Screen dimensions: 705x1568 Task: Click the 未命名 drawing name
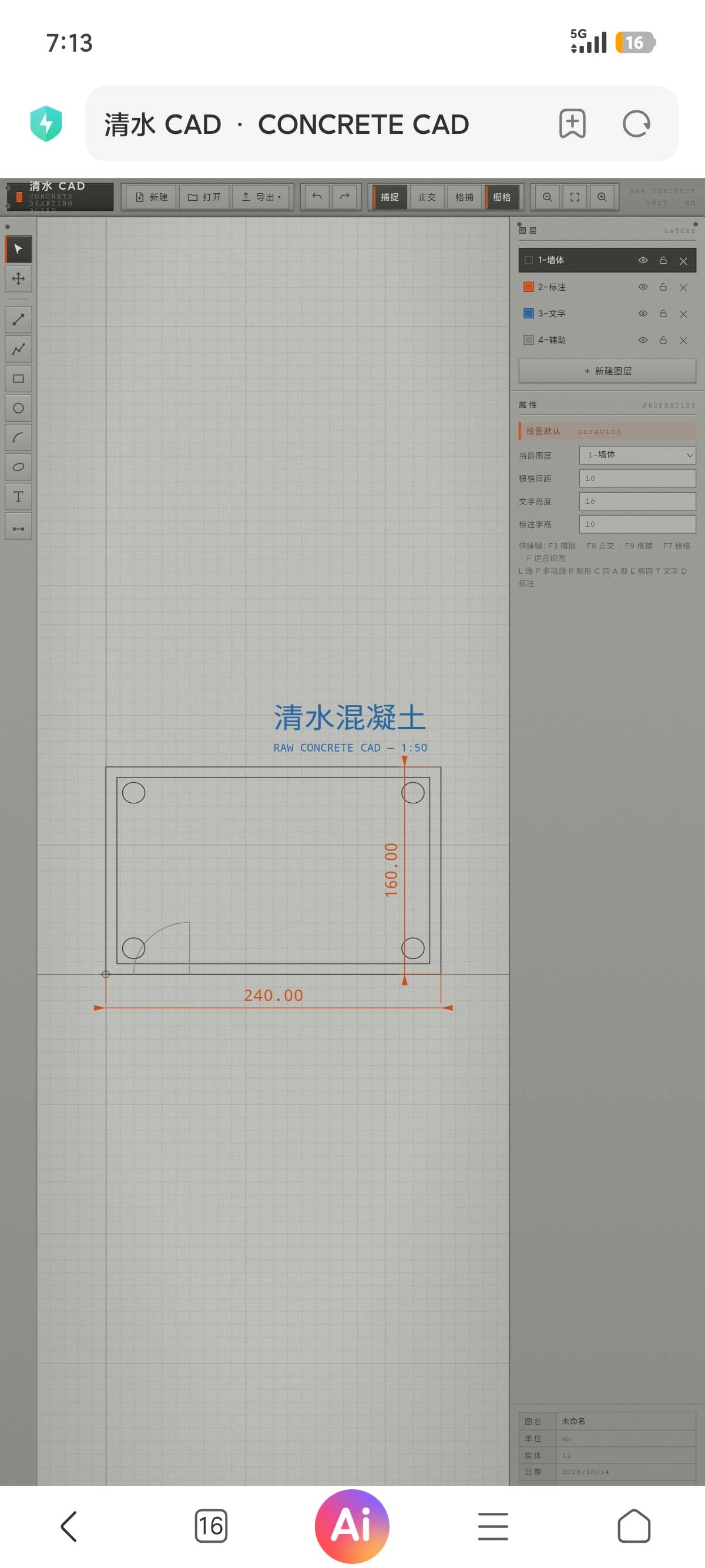click(573, 1421)
